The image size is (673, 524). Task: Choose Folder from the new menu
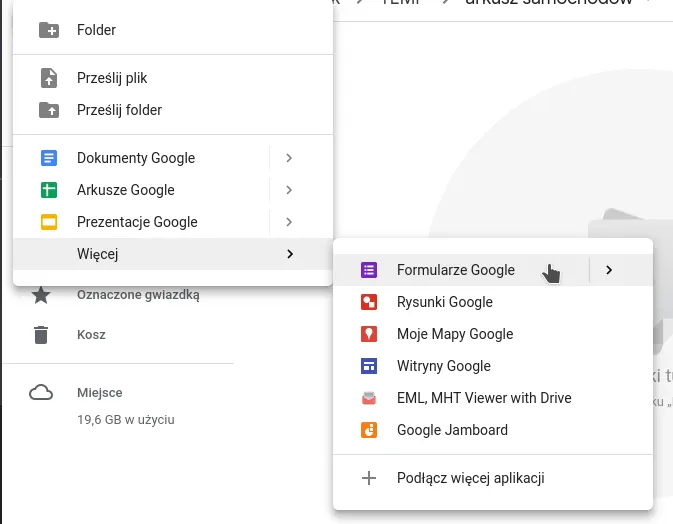(x=173, y=30)
